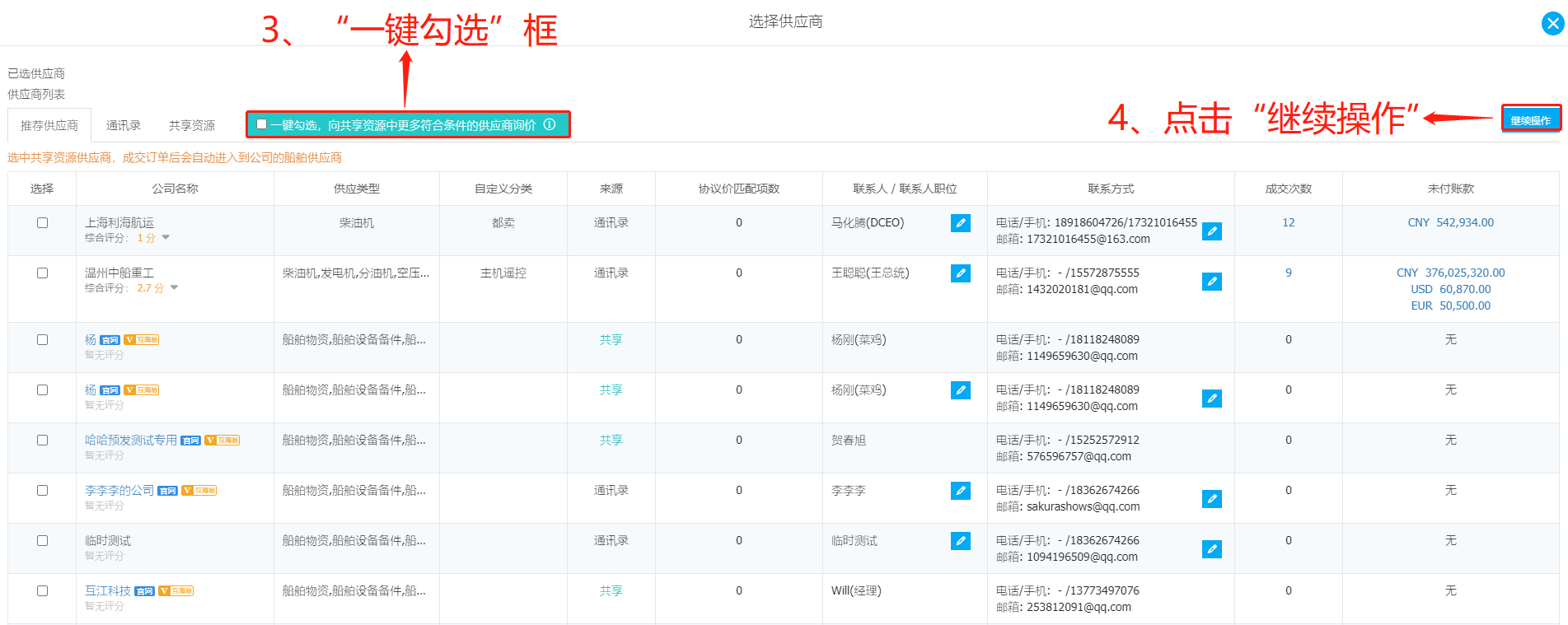Image resolution: width=1568 pixels, height=625 pixels.
Task: Switch to 通讯录 tab
Action: (124, 125)
